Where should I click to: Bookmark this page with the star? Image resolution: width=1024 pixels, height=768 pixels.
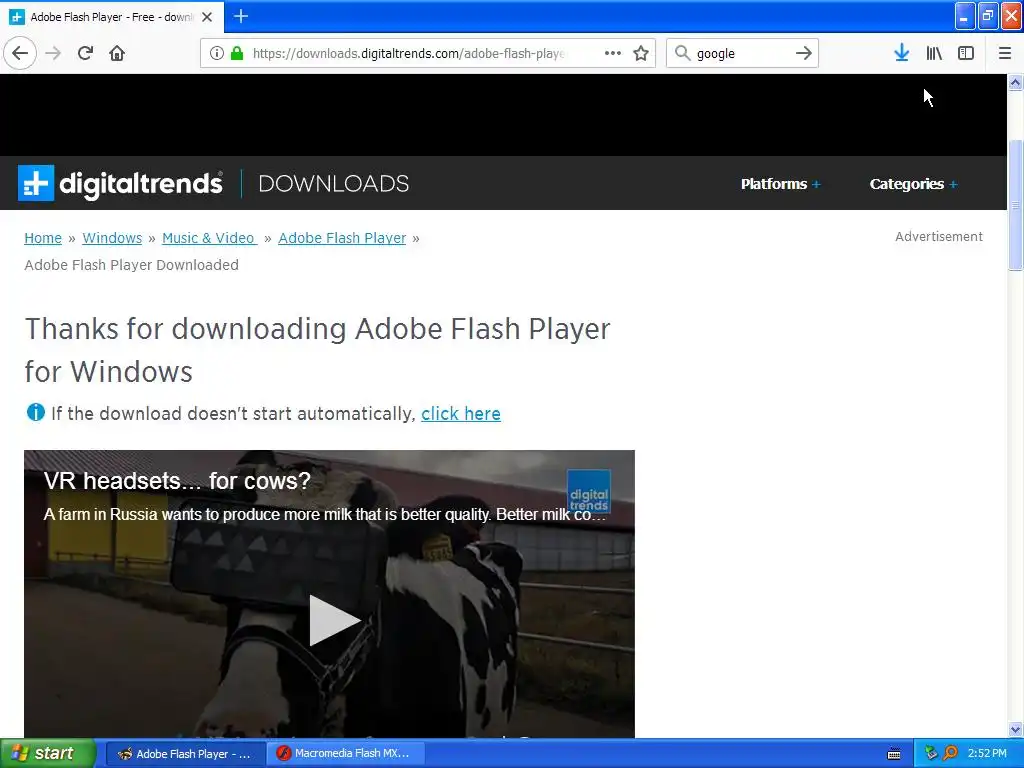(x=641, y=53)
